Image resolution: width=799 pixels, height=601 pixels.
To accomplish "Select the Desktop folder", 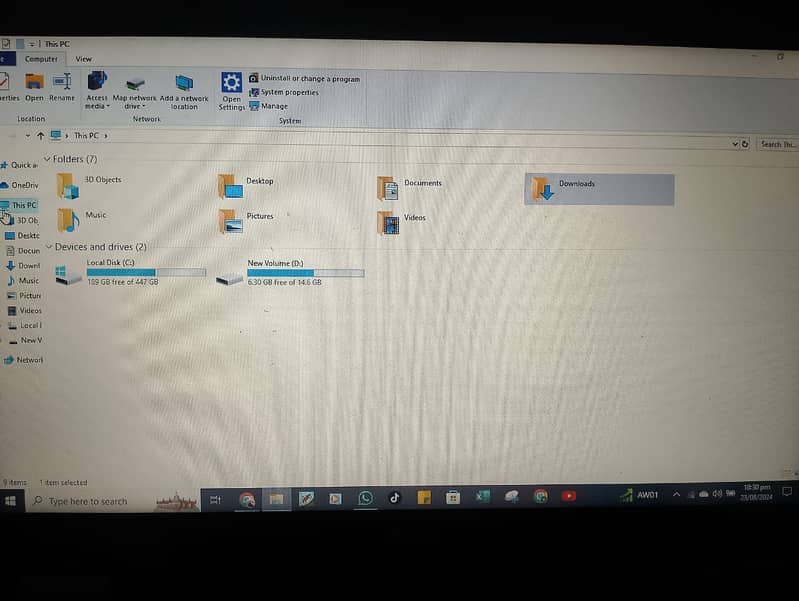I will [x=246, y=187].
